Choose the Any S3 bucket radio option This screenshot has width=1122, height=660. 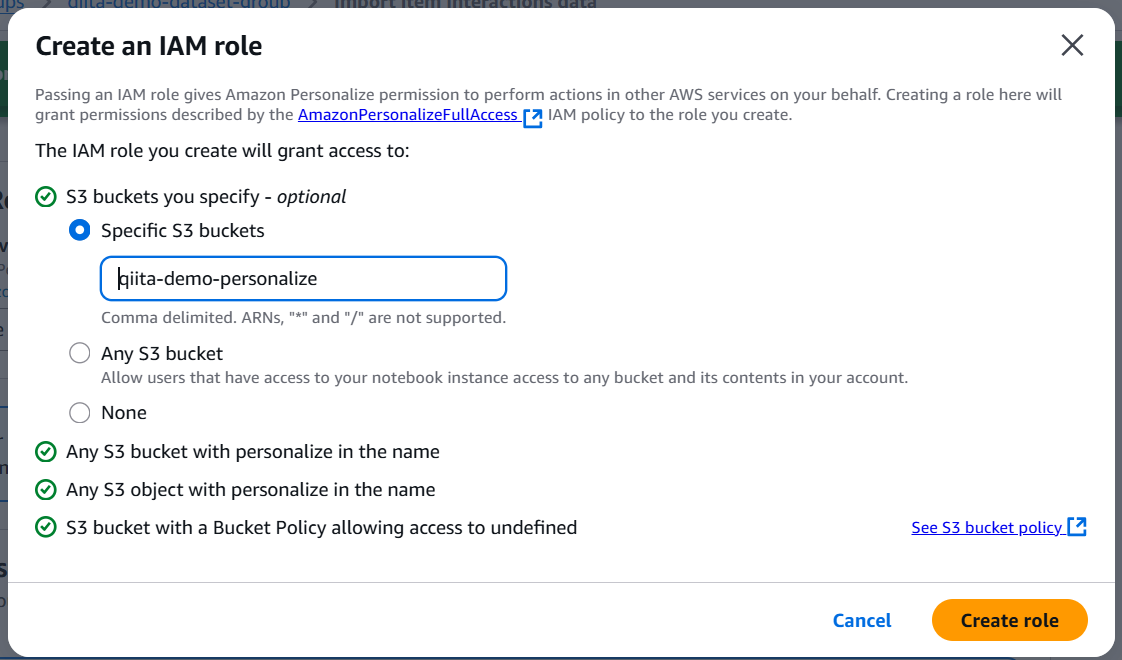(x=80, y=354)
